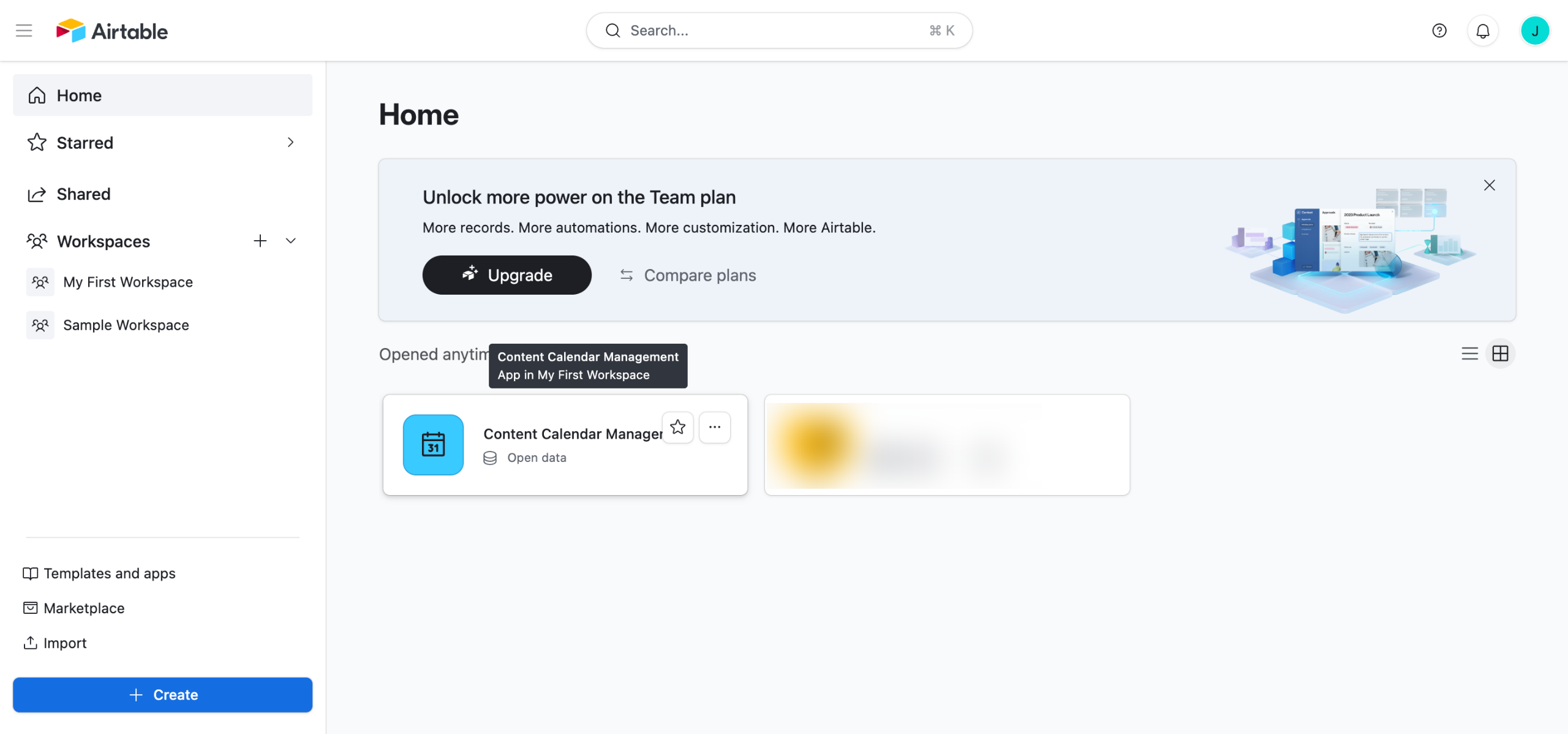The image size is (1568, 734).
Task: Open notifications bell icon
Action: click(x=1483, y=31)
